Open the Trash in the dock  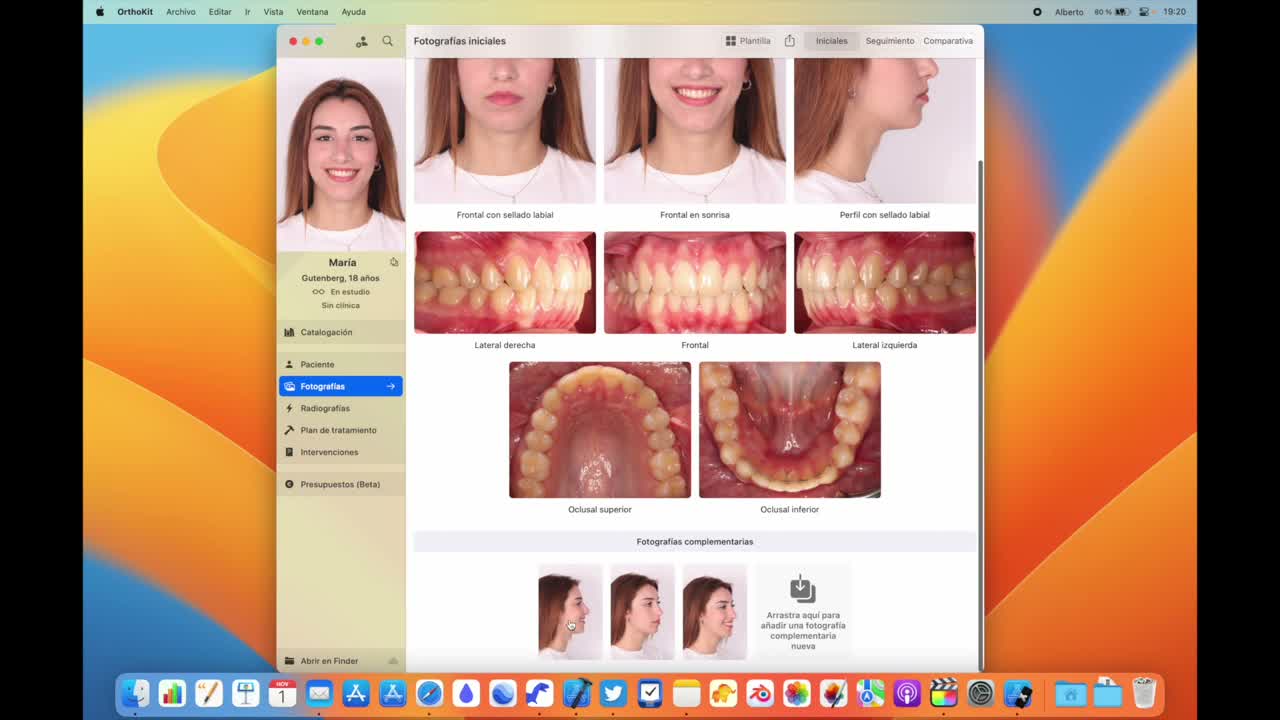pos(1144,693)
